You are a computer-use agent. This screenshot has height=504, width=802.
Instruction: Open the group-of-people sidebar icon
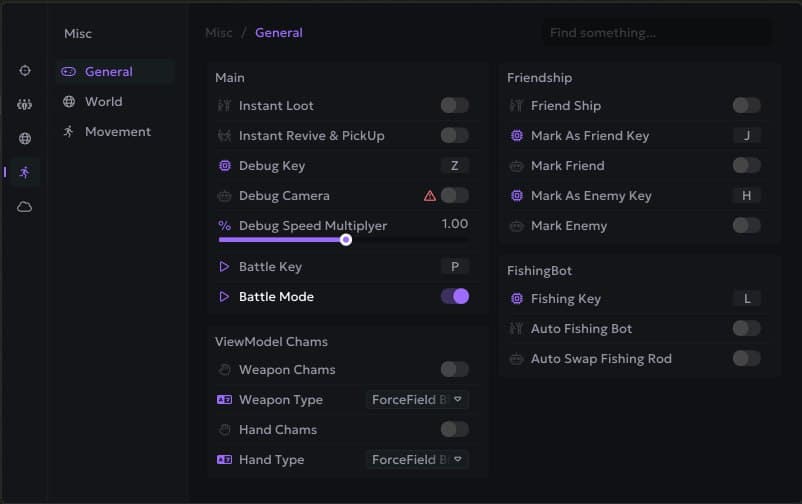tap(25, 105)
